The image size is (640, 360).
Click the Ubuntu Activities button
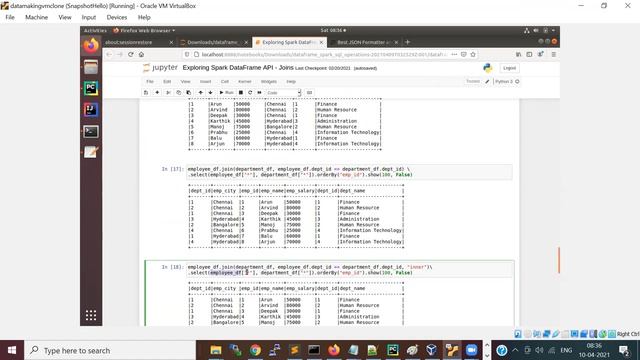pyautogui.click(x=95, y=31)
